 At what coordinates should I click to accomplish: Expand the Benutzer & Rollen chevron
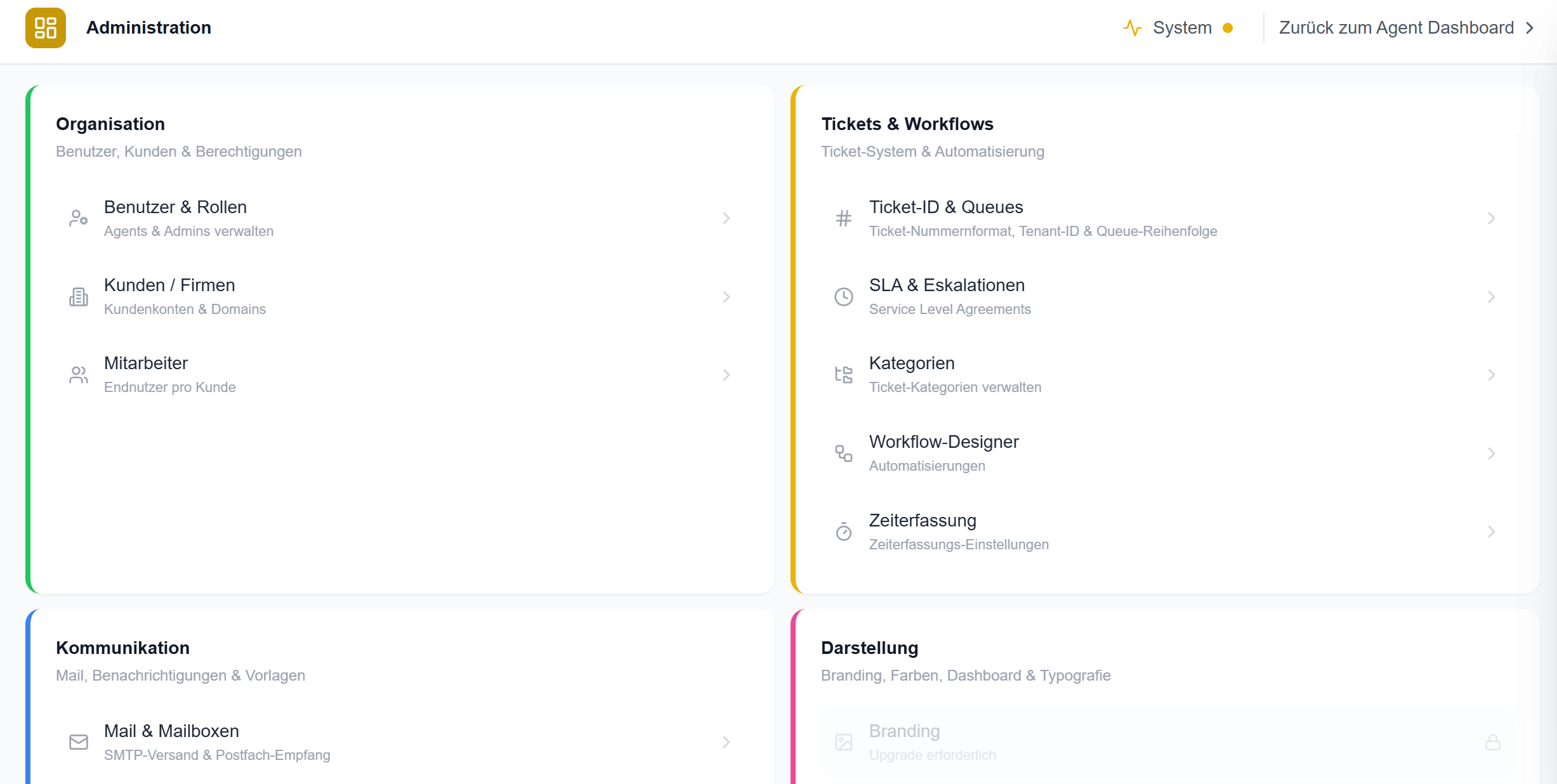[727, 218]
